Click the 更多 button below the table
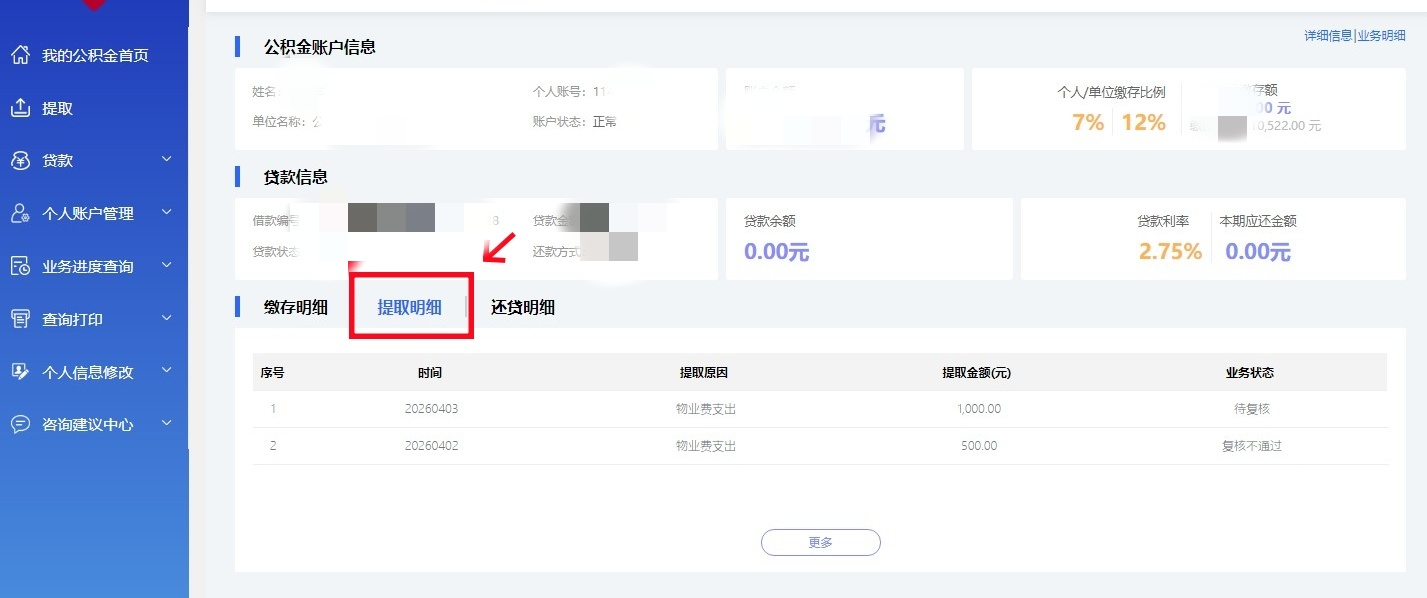Screen dimensions: 1427x598 820,542
